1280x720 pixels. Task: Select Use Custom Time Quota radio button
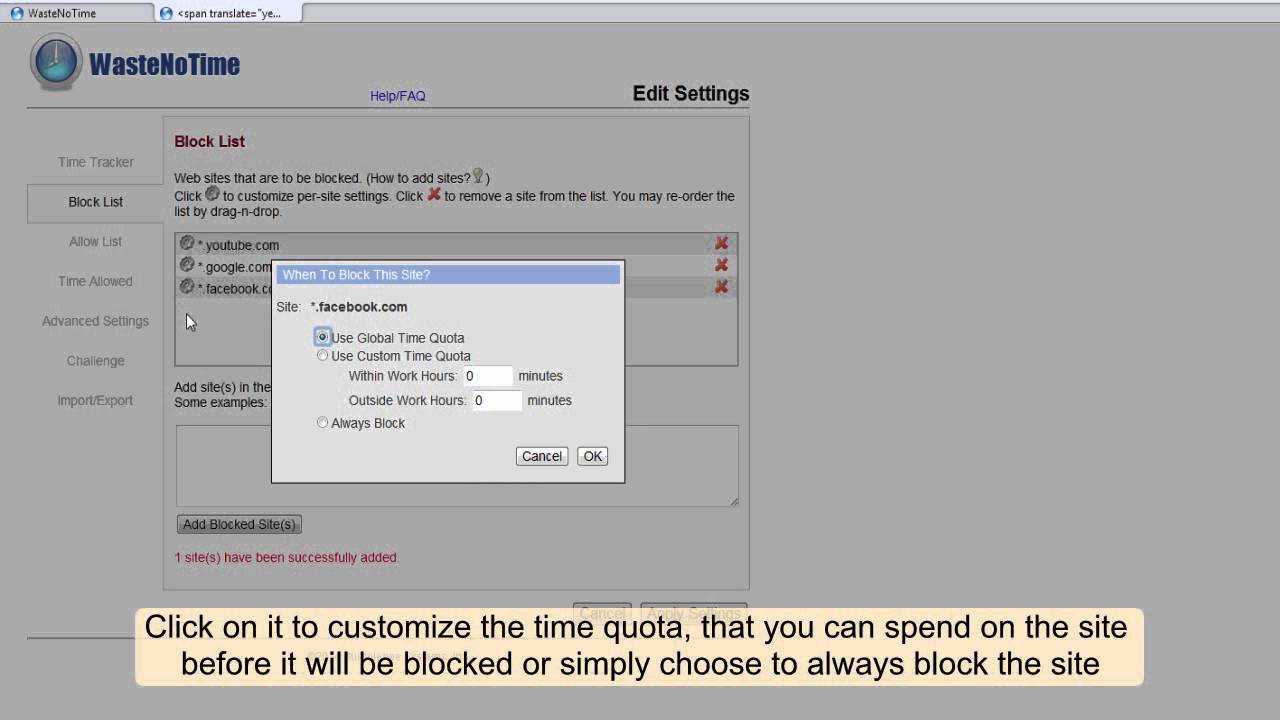[x=322, y=355]
